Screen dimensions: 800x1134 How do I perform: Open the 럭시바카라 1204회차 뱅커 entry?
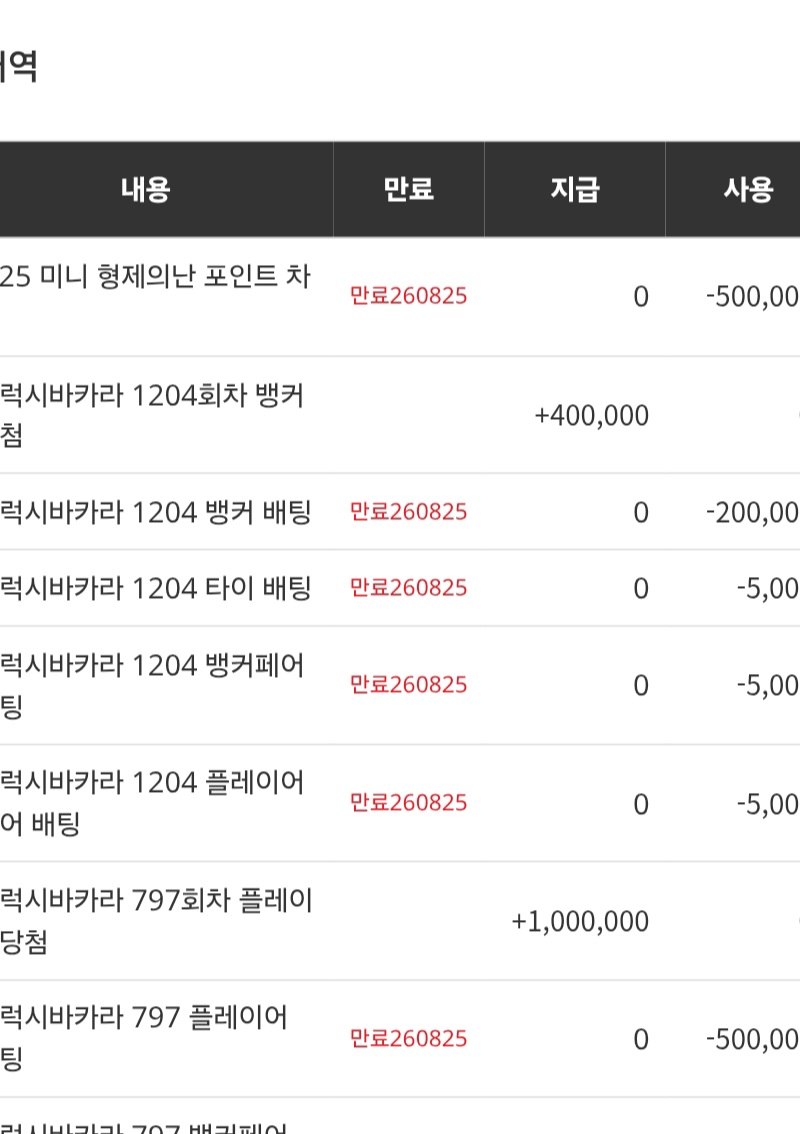click(152, 415)
